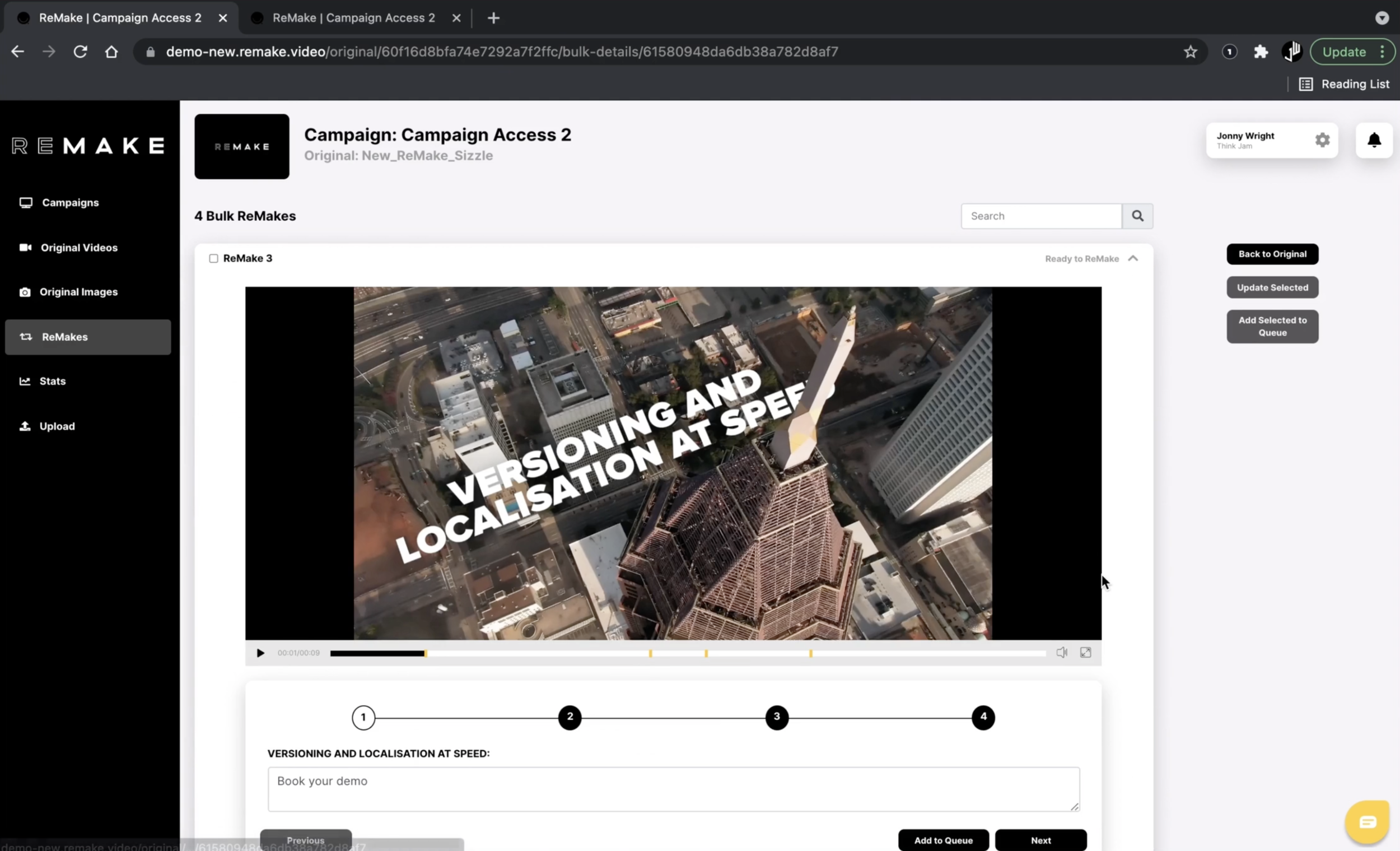The height and width of the screenshot is (851, 1400).
Task: Mute the video volume icon
Action: point(1061,653)
